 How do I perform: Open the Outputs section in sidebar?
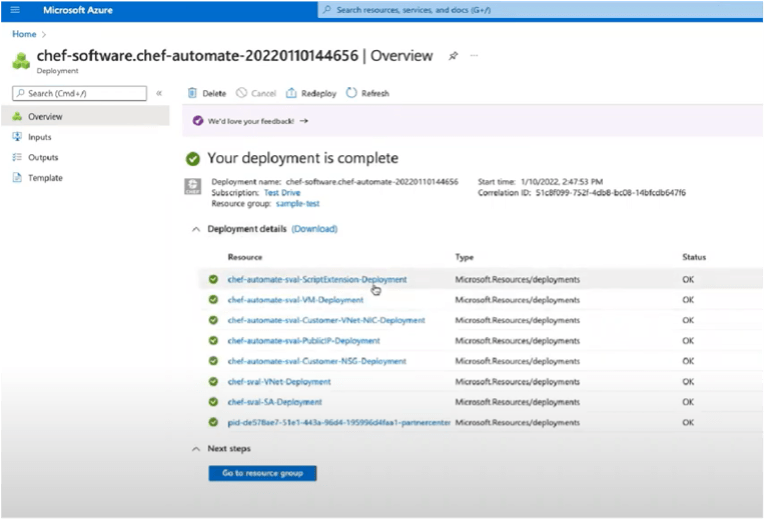42,157
